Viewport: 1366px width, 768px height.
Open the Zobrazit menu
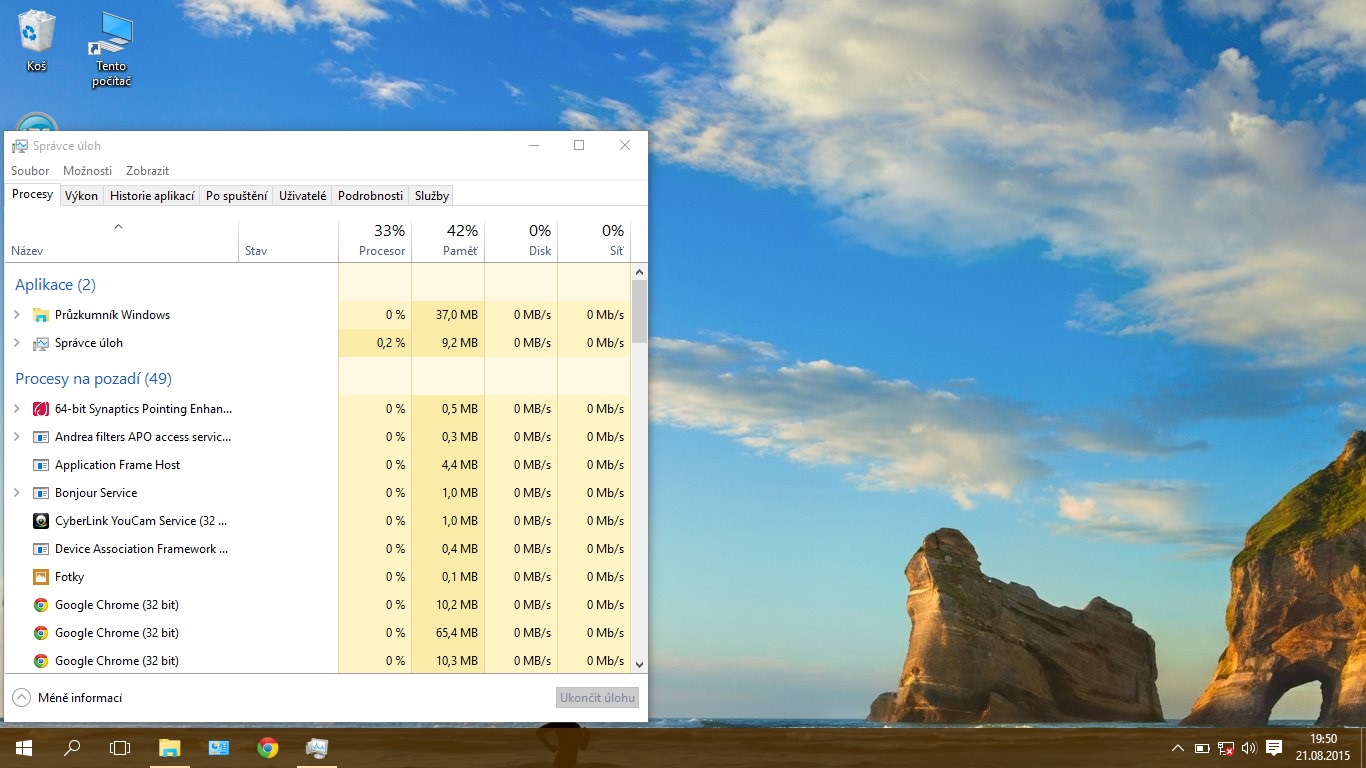click(x=147, y=171)
